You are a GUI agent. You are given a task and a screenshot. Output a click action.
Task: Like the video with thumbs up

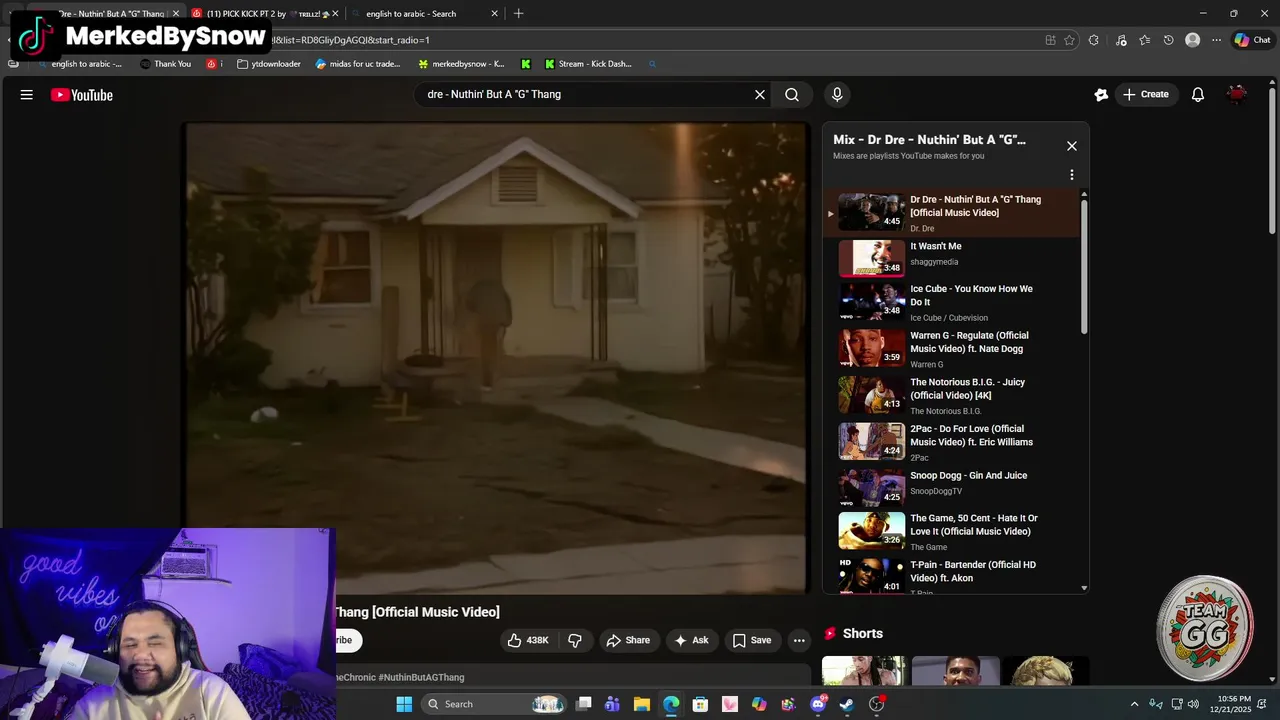tap(528, 640)
